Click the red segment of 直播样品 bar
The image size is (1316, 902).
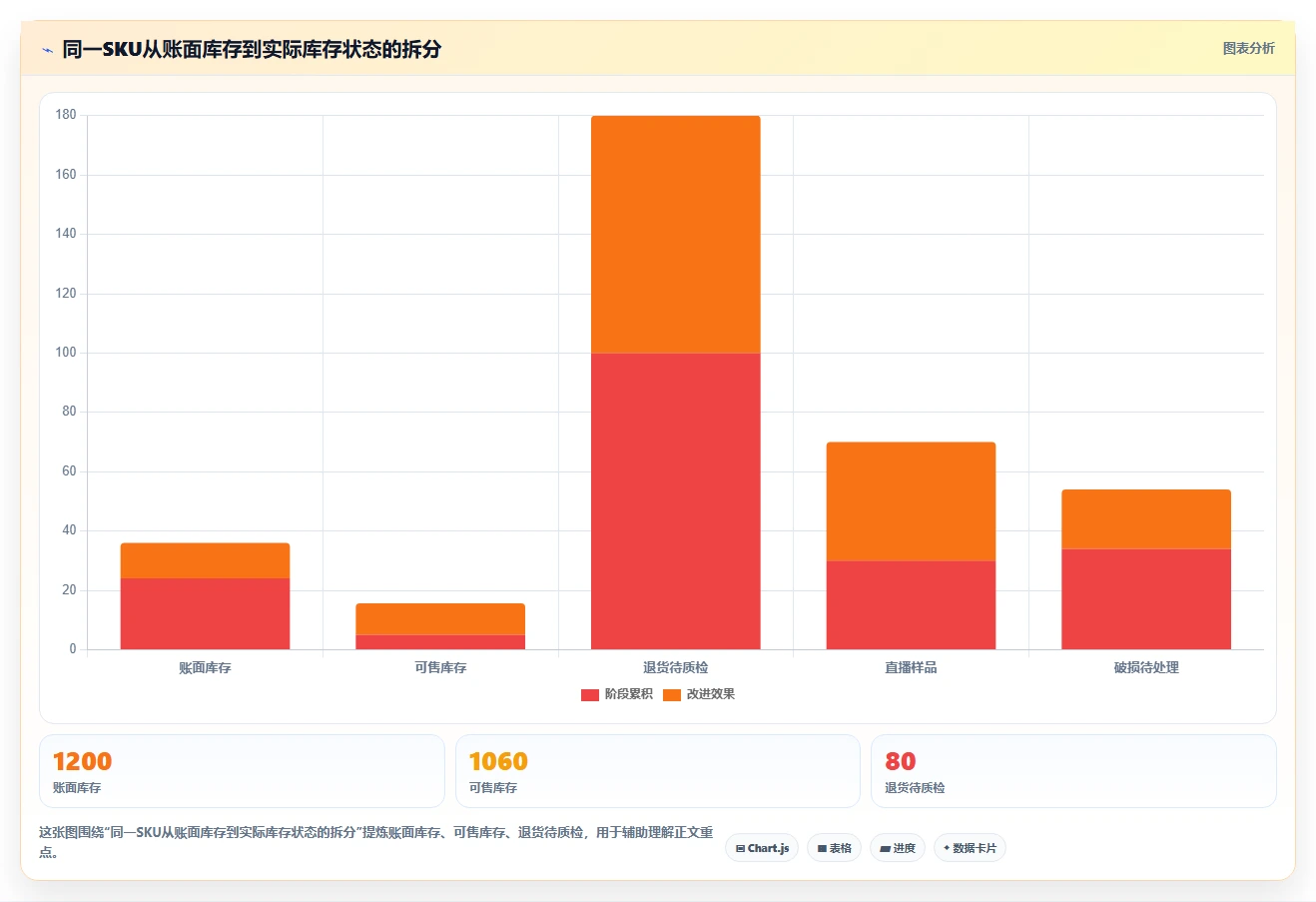point(911,605)
